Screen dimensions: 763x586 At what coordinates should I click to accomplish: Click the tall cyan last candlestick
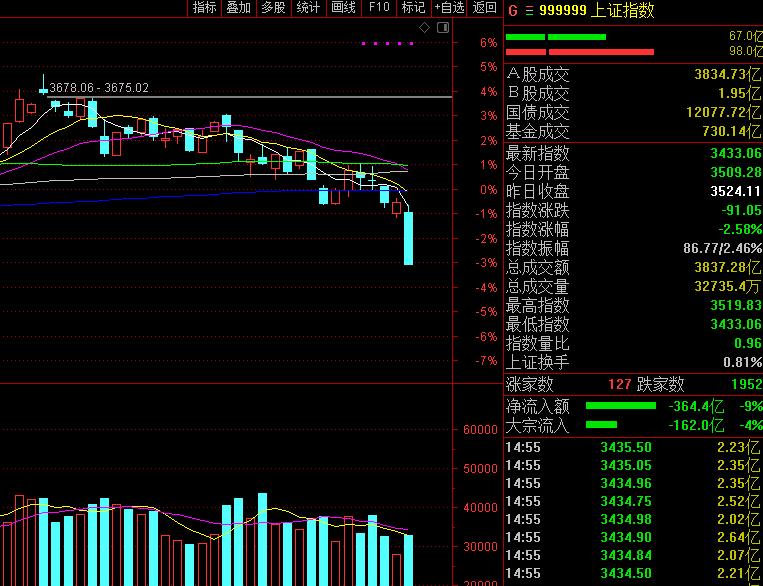[x=408, y=238]
